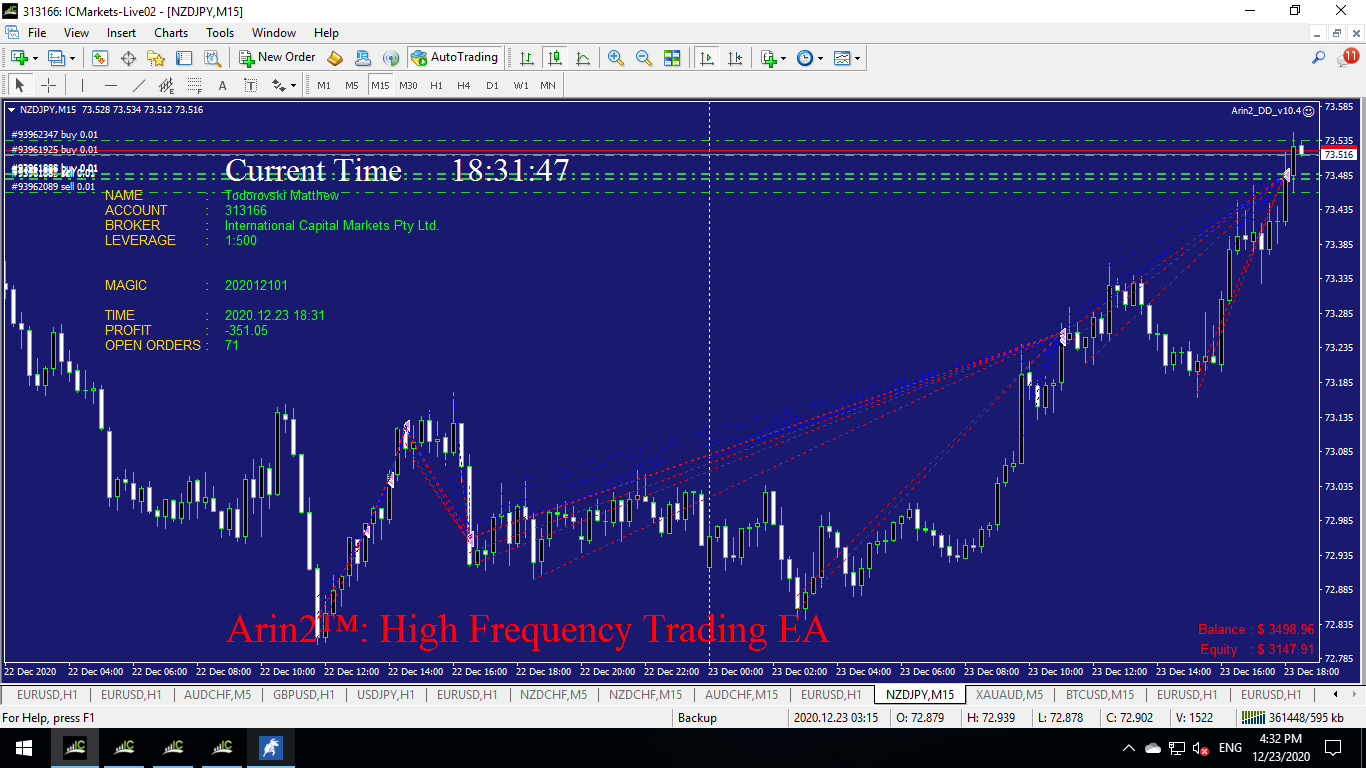Expand the Profiles dropdown arrow

click(x=72, y=58)
